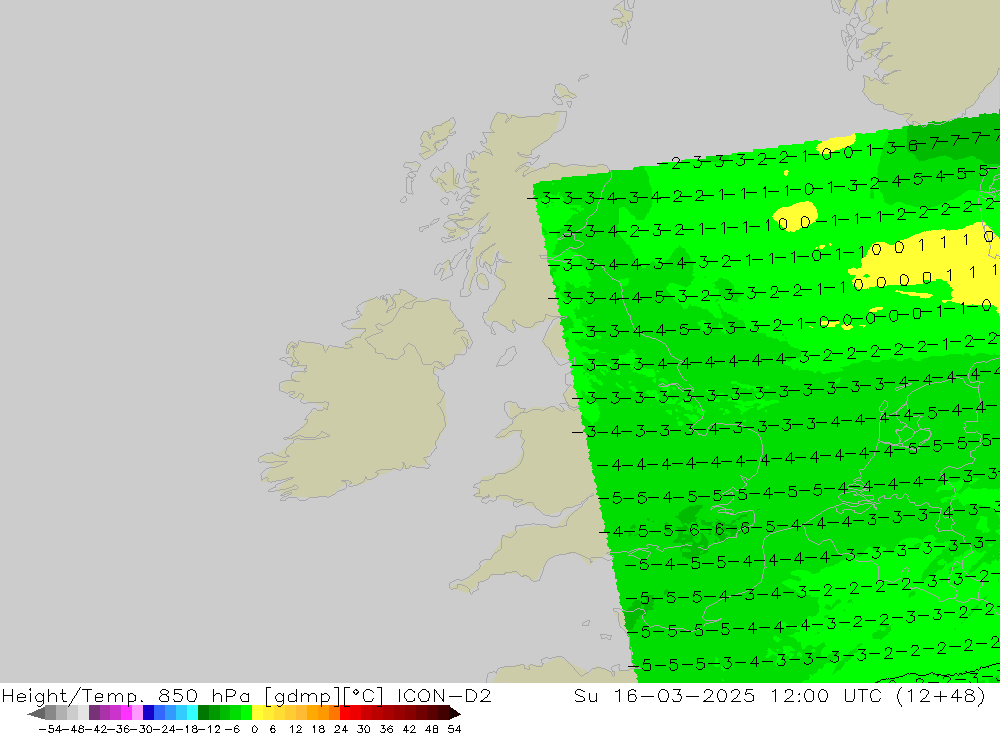Click the '-36' legend label
The image size is (1000, 733).
[121, 729]
